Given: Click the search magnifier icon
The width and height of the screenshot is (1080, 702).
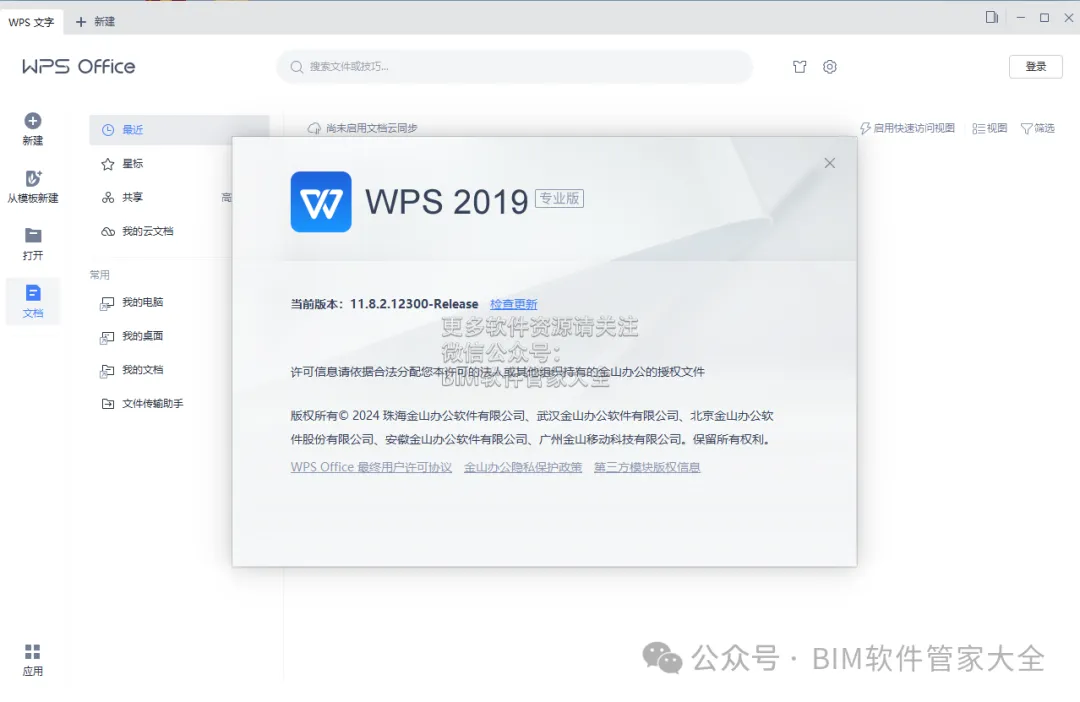Looking at the screenshot, I should click(297, 67).
